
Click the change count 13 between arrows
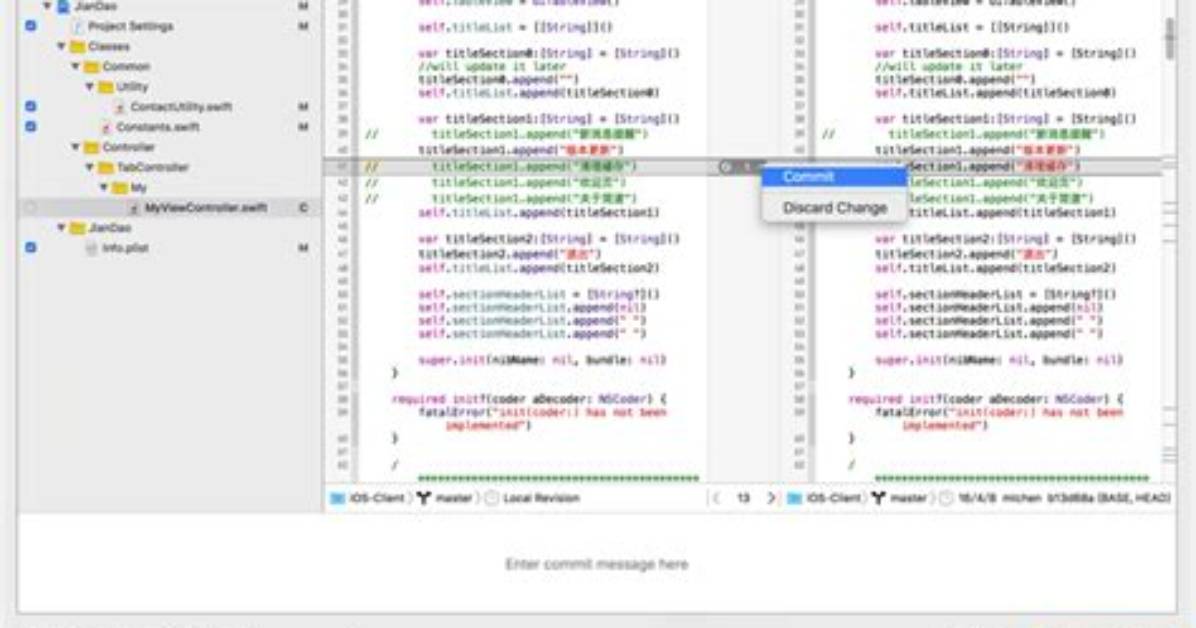tap(743, 498)
